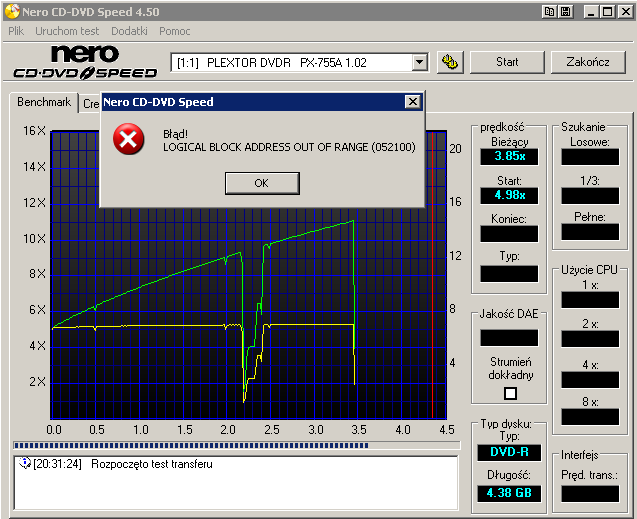Click the CPU usage 8 x field

pyautogui.click(x=590, y=417)
